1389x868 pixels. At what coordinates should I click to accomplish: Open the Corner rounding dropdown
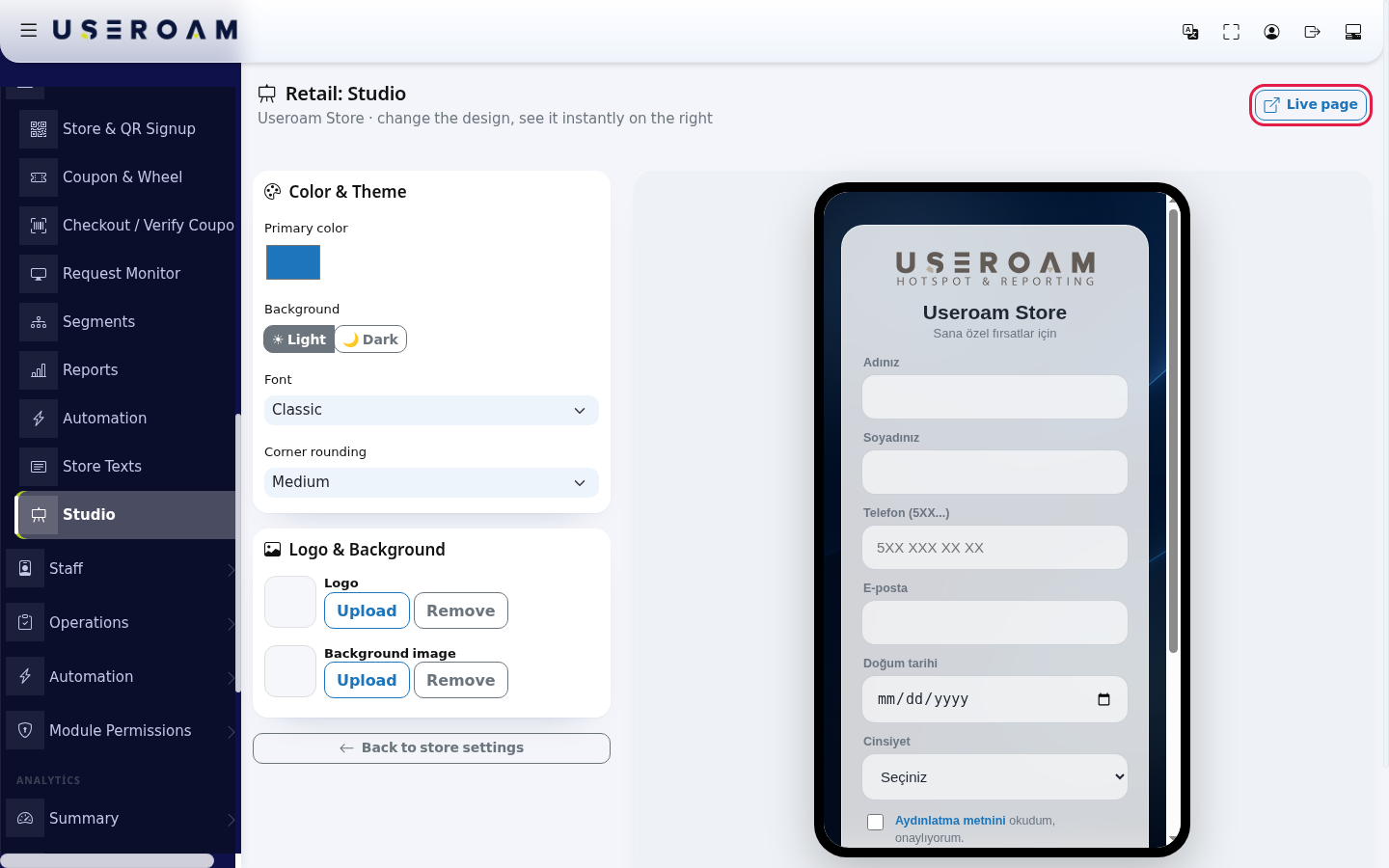431,482
